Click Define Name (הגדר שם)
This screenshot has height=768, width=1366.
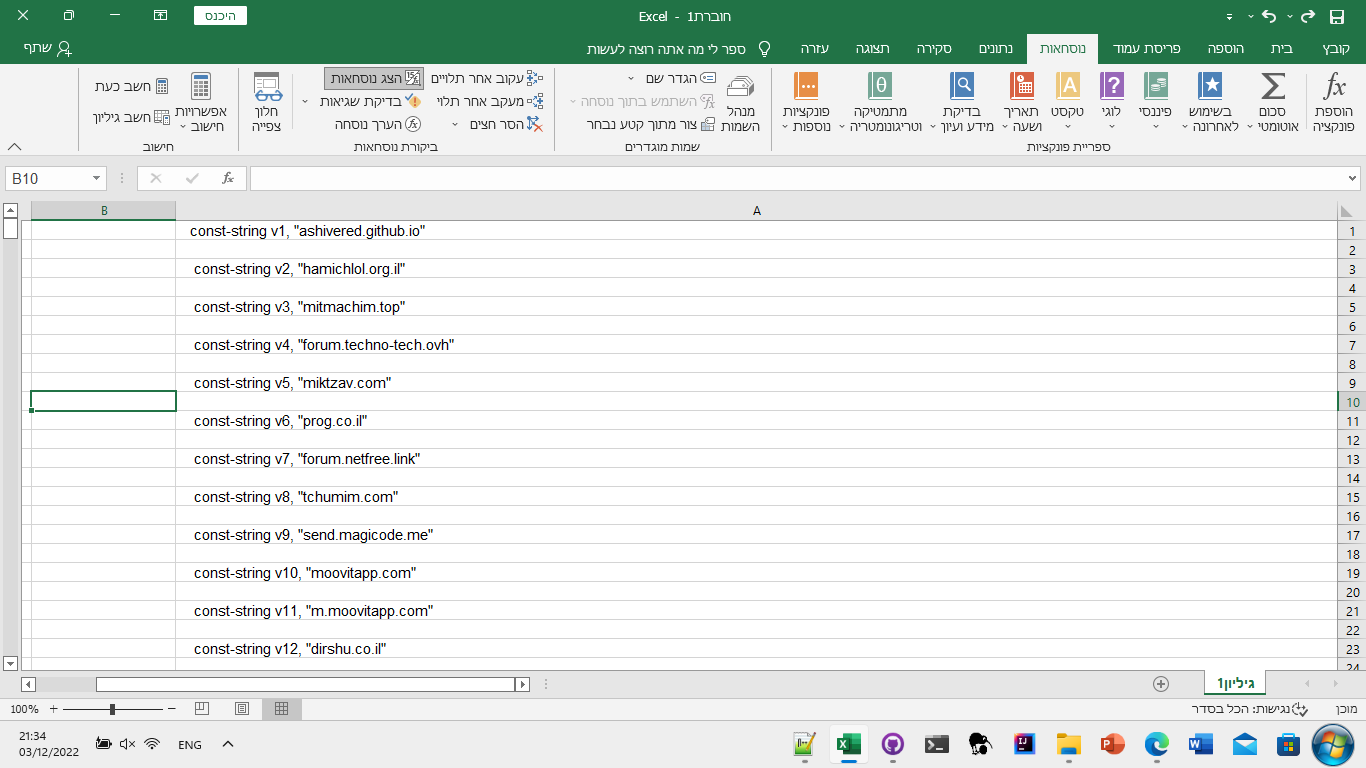(x=678, y=78)
